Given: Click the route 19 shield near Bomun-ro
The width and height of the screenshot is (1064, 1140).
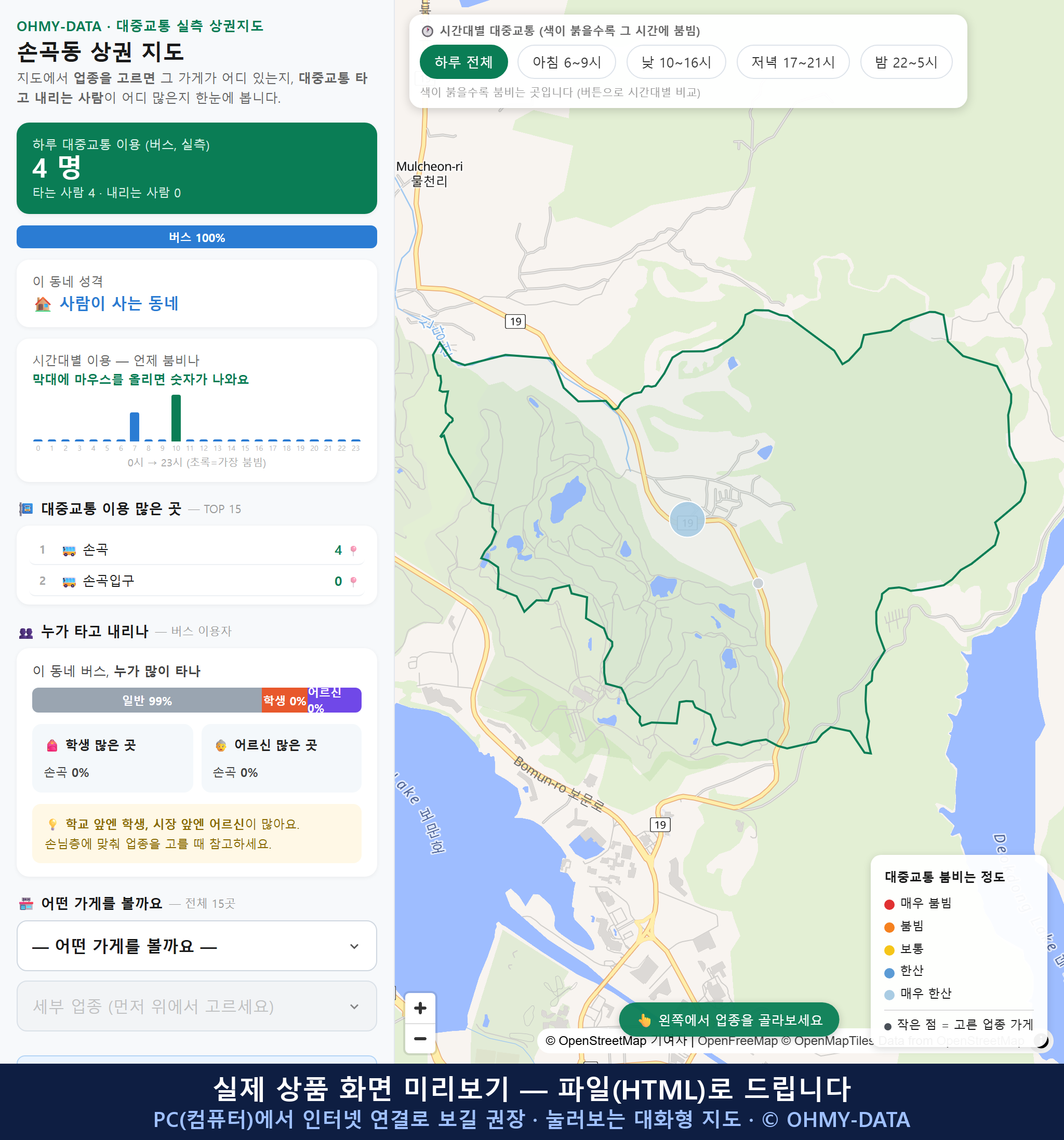Looking at the screenshot, I should pyautogui.click(x=660, y=825).
